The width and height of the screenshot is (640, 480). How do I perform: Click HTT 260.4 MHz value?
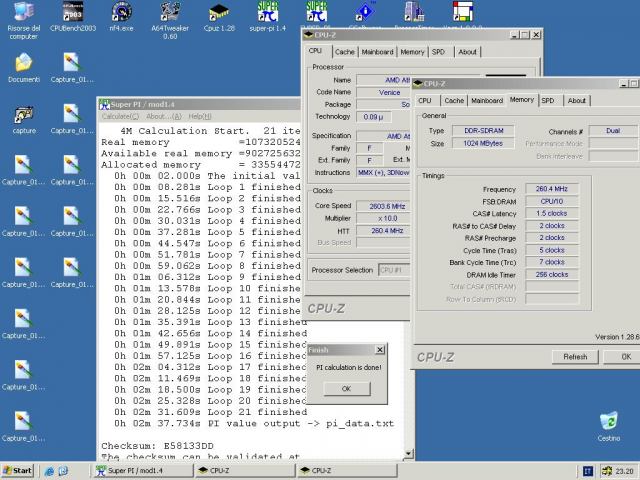point(384,231)
